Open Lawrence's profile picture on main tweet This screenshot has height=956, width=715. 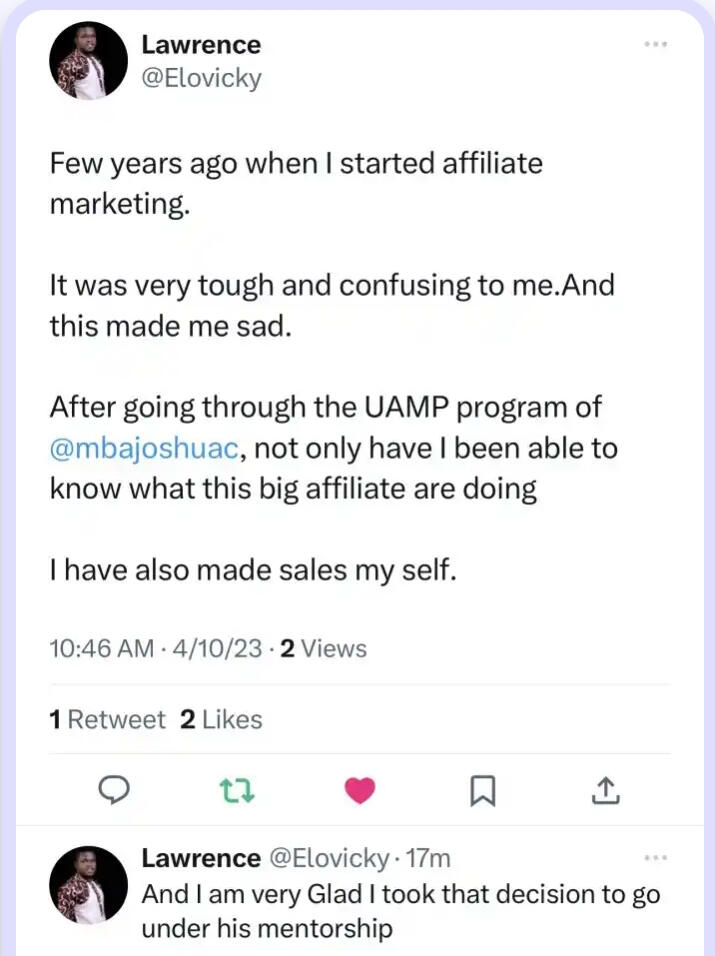[89, 61]
